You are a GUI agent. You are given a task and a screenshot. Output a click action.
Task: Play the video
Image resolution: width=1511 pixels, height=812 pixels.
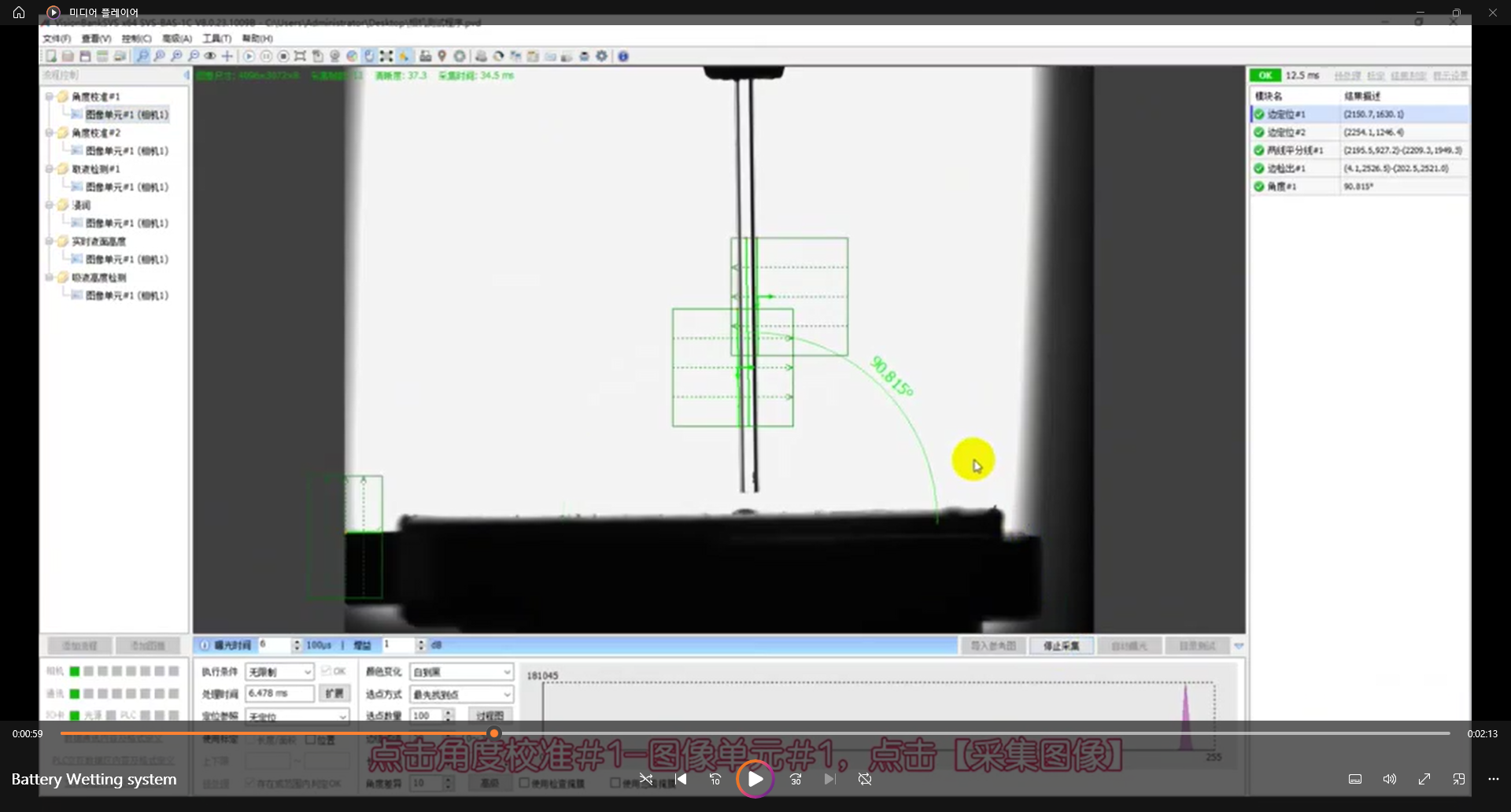(x=755, y=779)
